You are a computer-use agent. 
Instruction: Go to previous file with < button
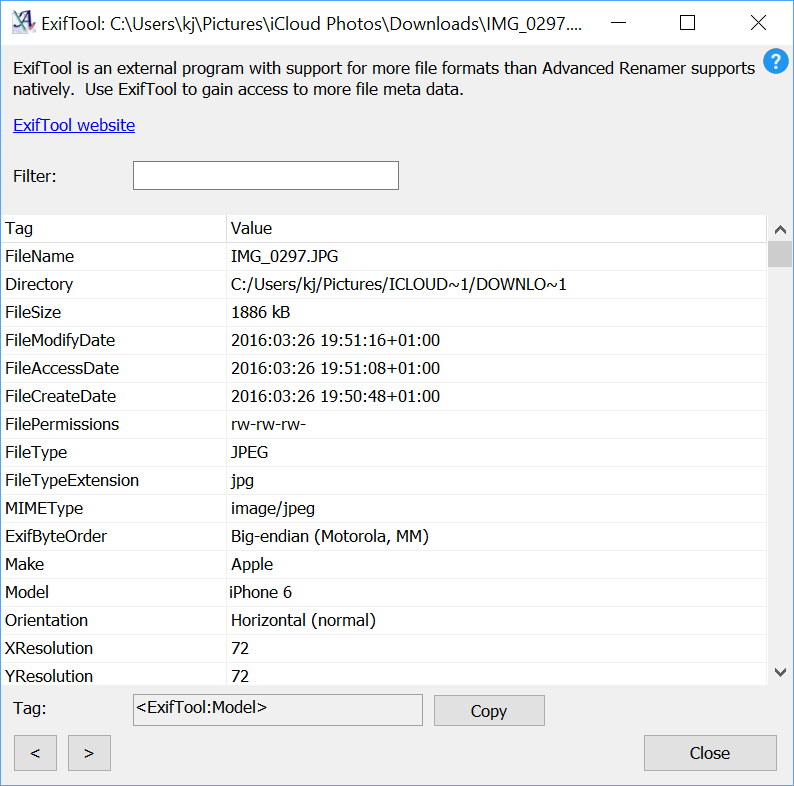pos(35,753)
